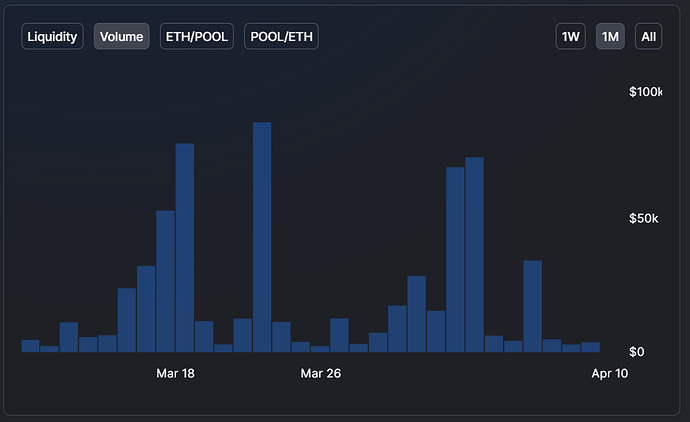Viewport: 690px width, 422px height.
Task: Switch to the Liquidity chart view
Action: [52, 37]
